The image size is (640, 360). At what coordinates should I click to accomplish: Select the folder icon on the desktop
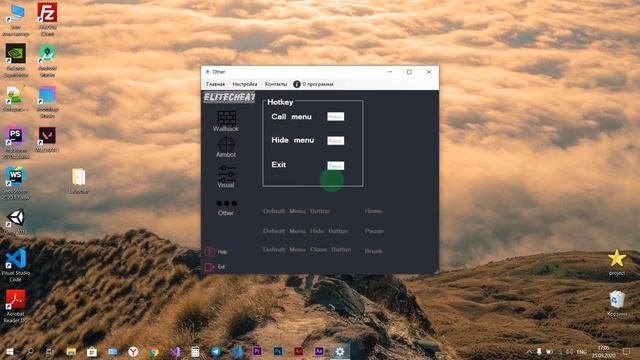(79, 181)
